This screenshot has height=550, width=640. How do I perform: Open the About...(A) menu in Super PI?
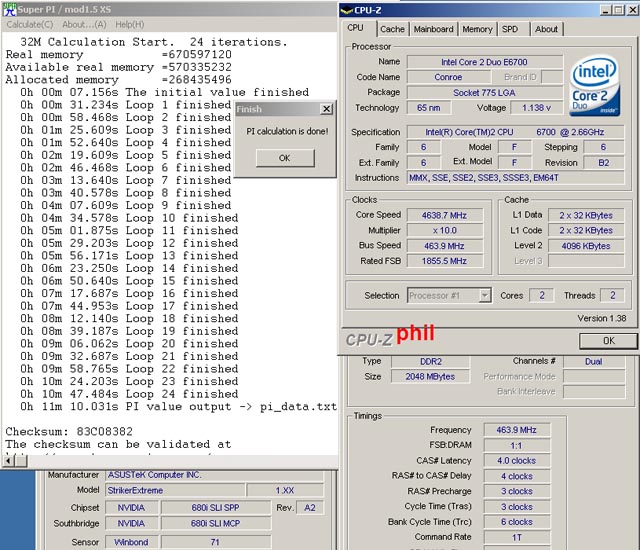click(x=84, y=24)
